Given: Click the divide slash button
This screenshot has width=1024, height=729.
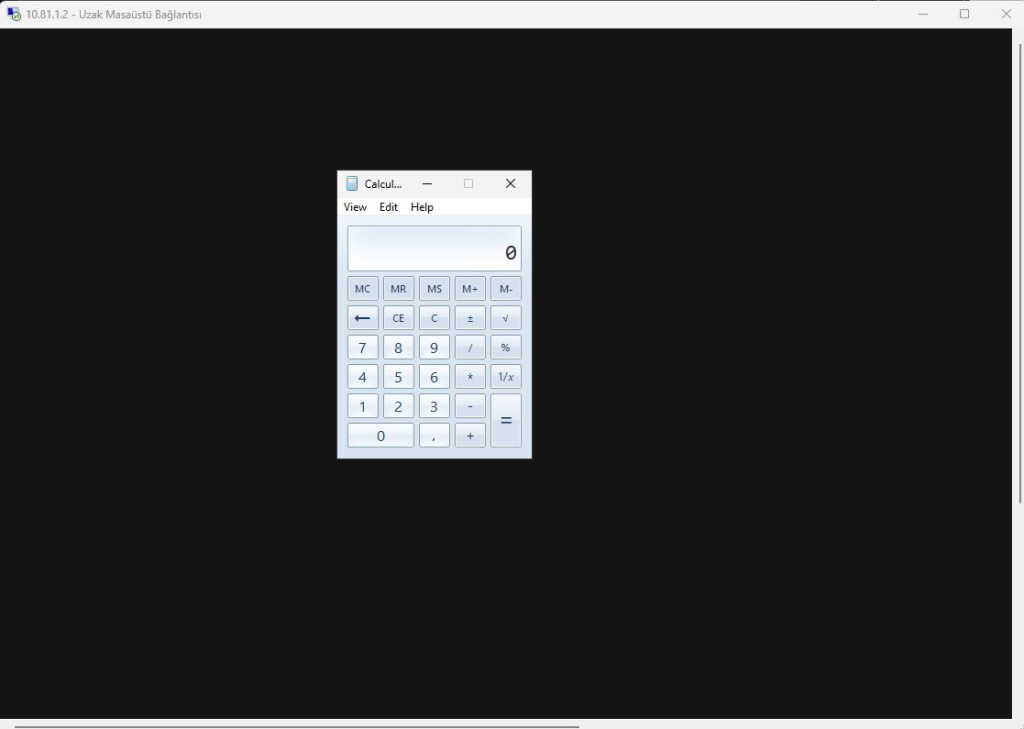Looking at the screenshot, I should click(x=470, y=348).
